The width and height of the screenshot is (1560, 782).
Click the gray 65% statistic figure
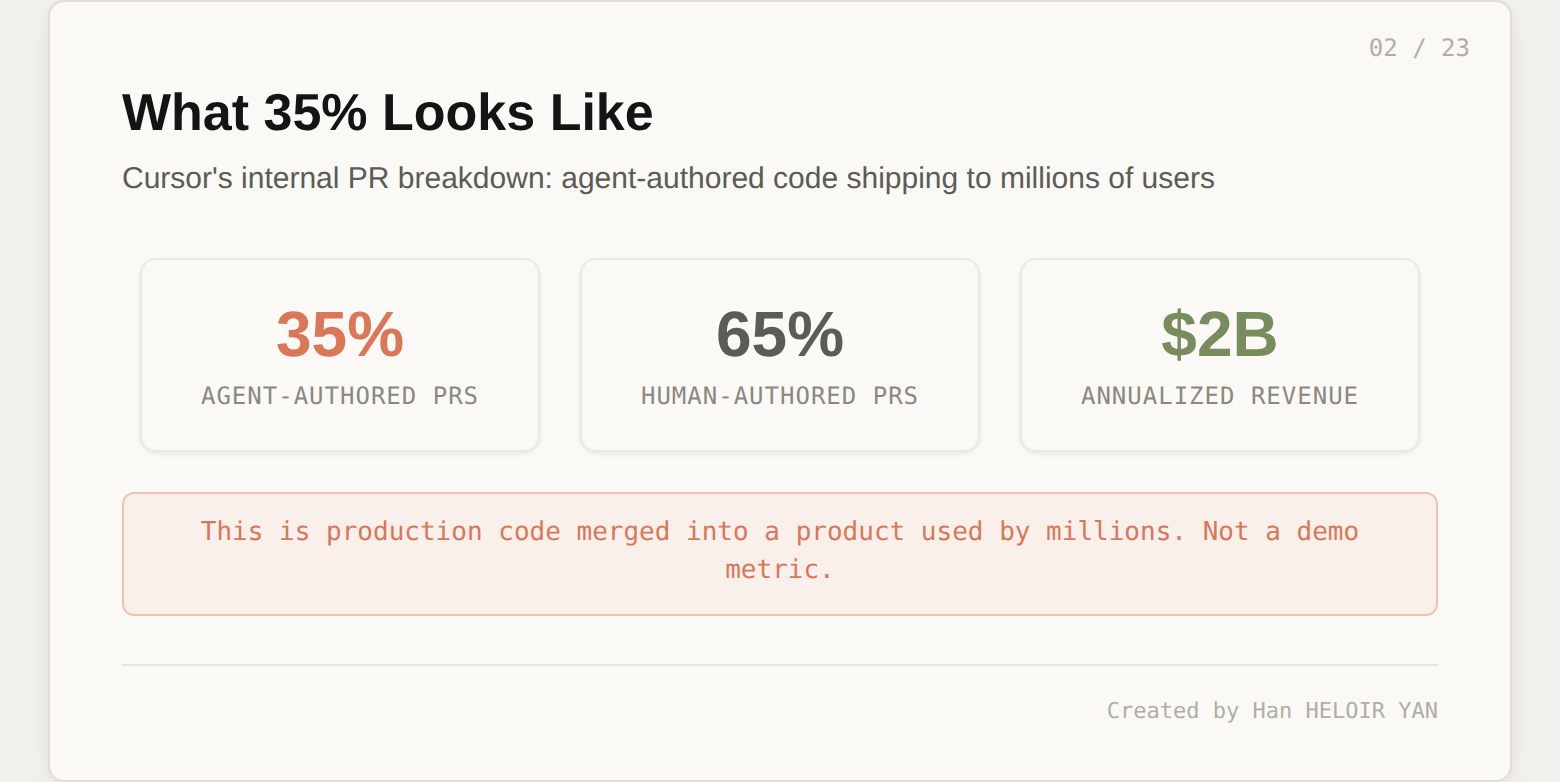780,334
